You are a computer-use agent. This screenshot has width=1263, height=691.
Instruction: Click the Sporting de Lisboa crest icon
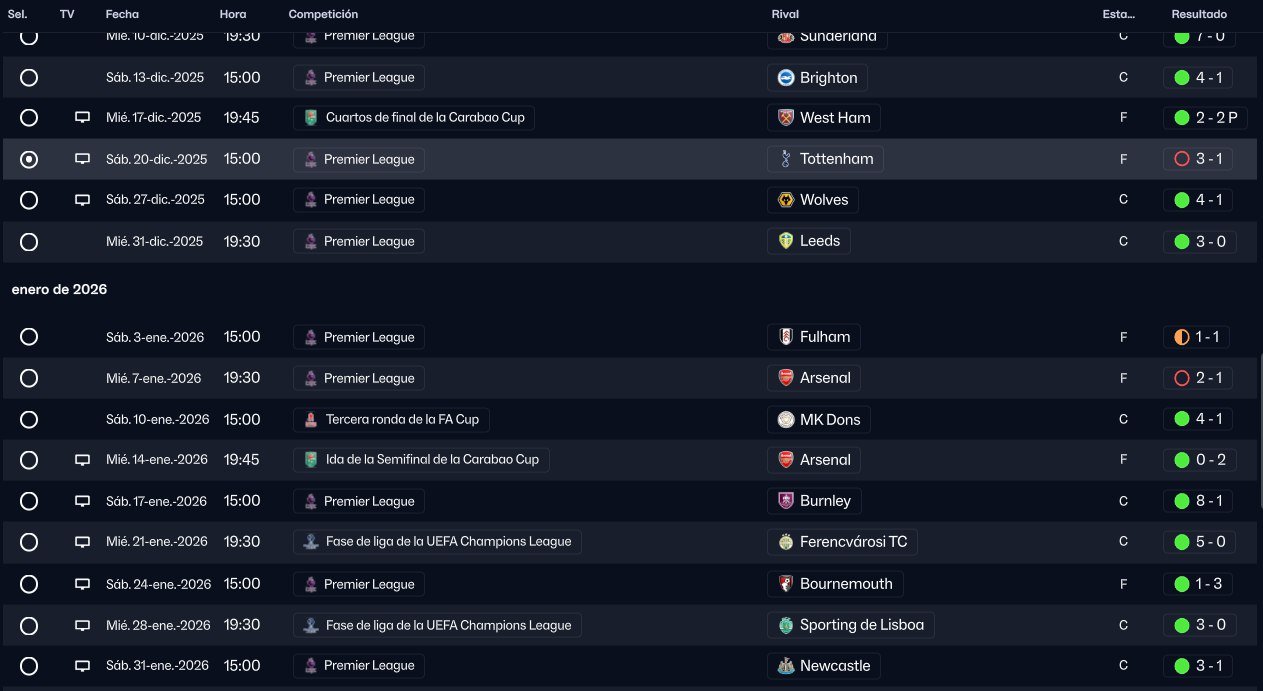tap(786, 625)
